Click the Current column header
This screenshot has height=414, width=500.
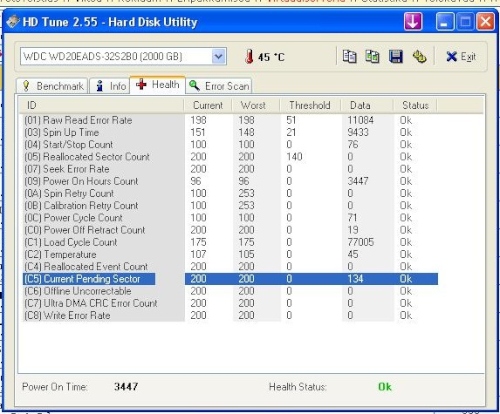[x=208, y=105]
